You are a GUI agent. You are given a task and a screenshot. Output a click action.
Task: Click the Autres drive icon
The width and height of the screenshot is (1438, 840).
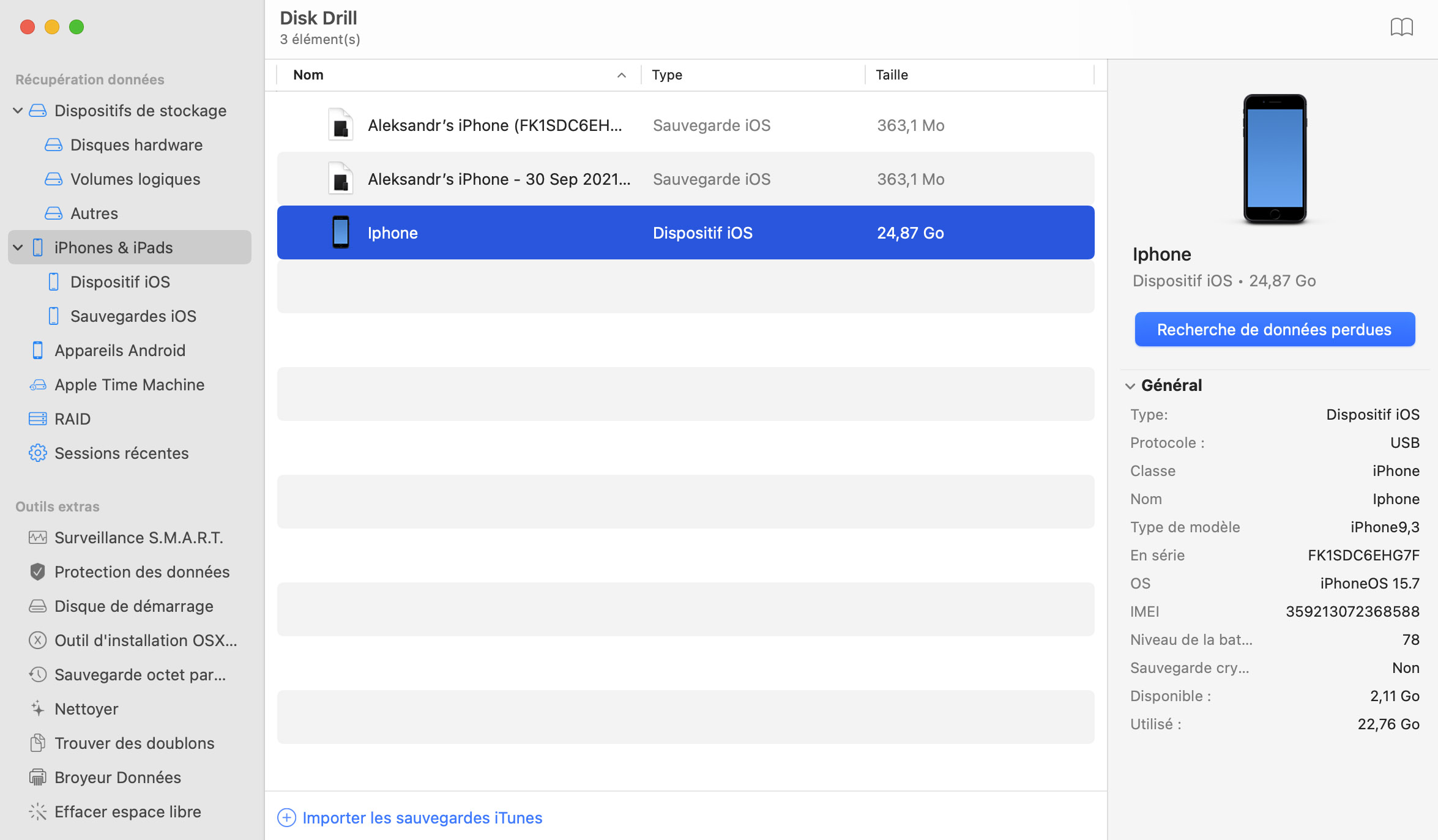54,214
